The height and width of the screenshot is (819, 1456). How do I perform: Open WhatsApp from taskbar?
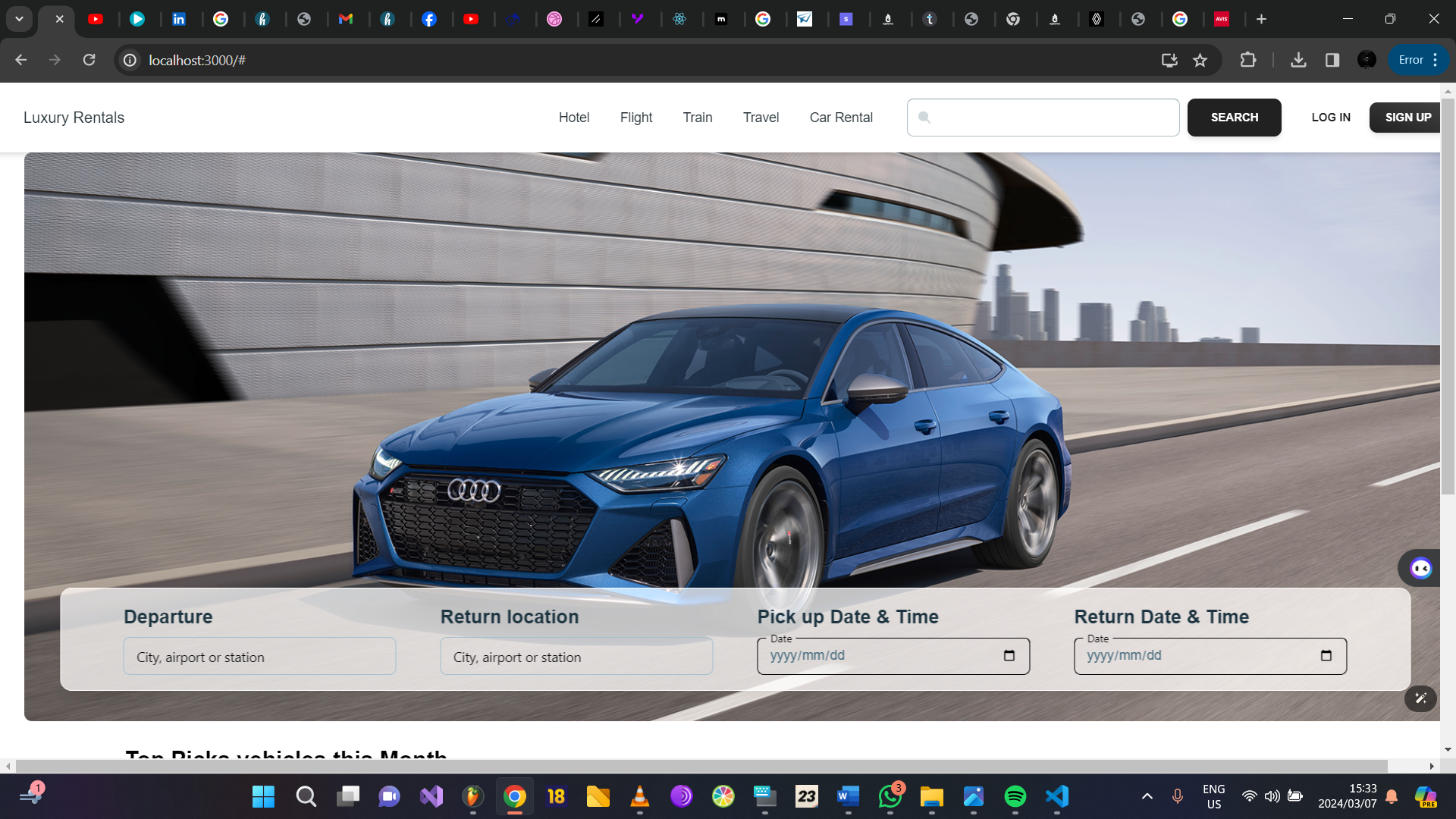[x=890, y=796]
